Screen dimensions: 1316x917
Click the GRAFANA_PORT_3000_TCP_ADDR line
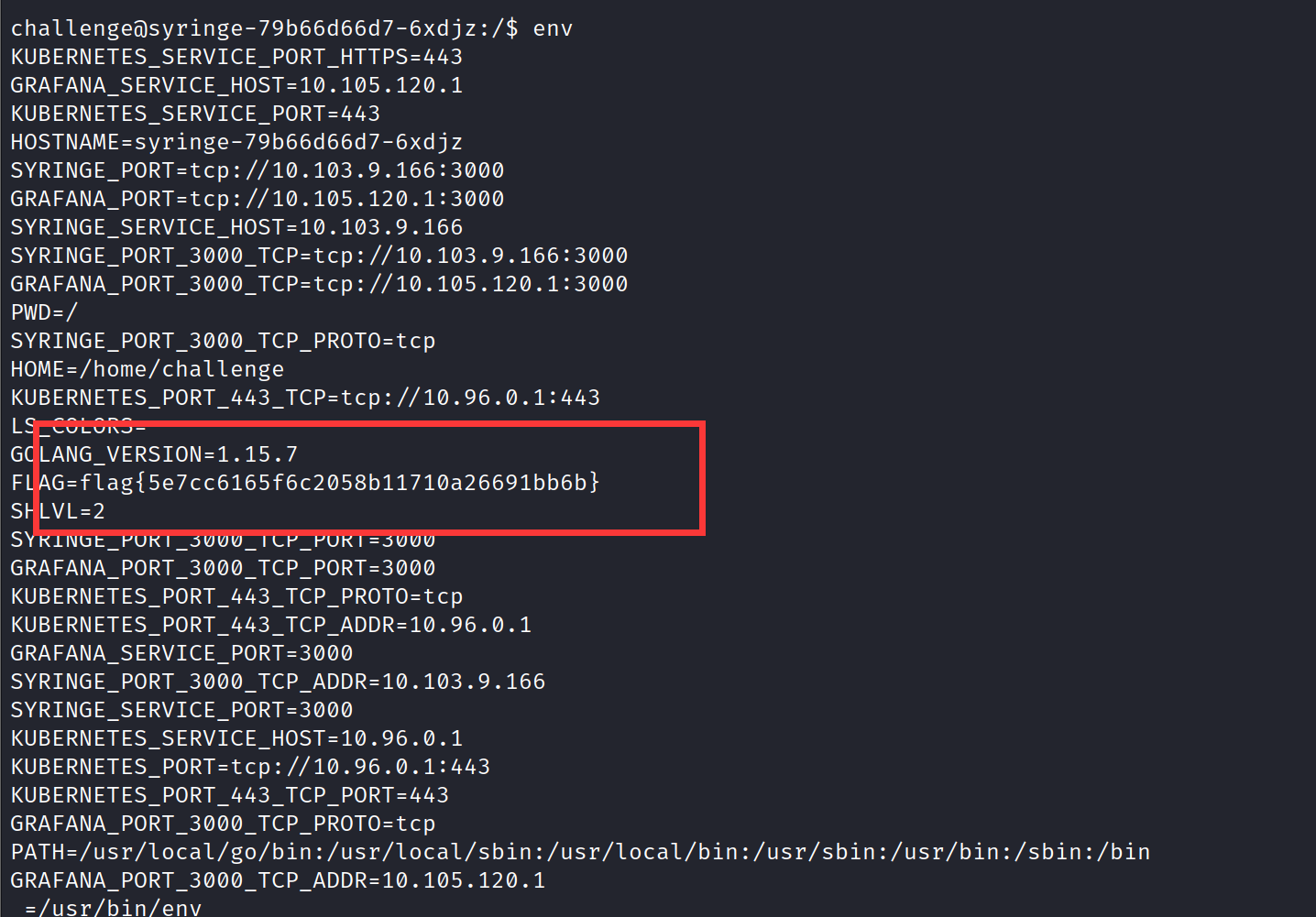(x=278, y=880)
